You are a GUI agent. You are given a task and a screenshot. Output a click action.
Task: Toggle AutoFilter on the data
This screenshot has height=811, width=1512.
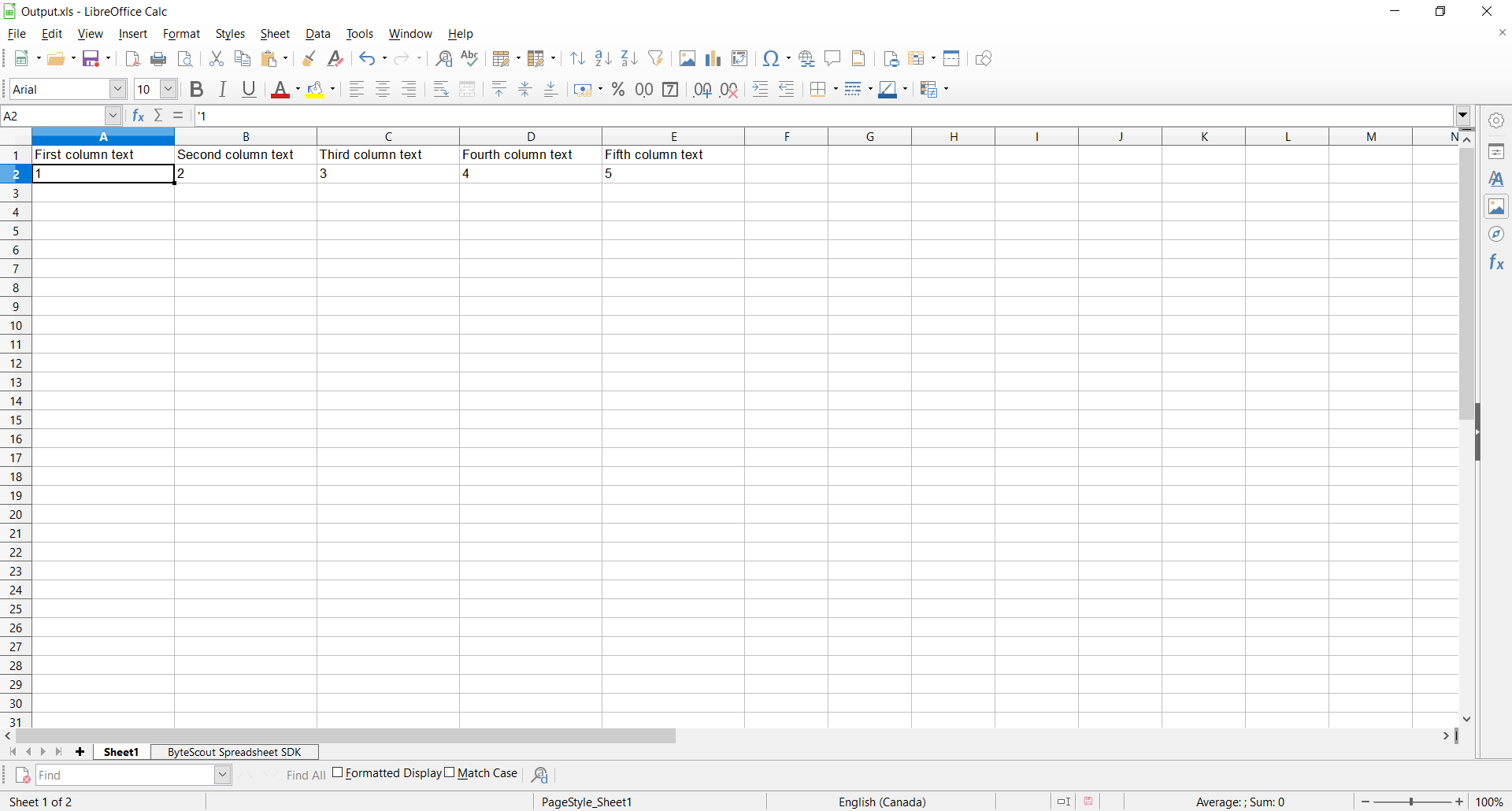coord(656,58)
